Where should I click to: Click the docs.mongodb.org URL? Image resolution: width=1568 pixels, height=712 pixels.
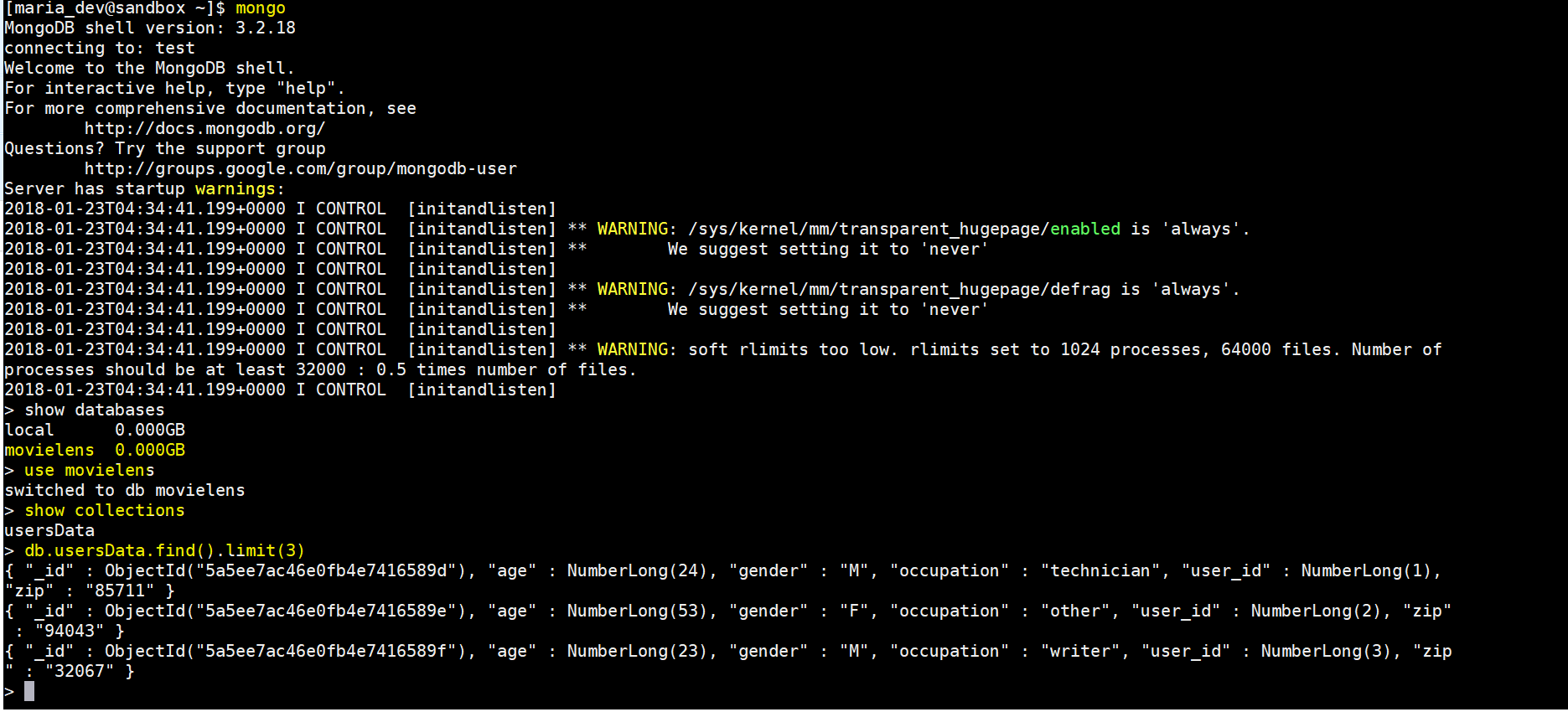click(204, 129)
